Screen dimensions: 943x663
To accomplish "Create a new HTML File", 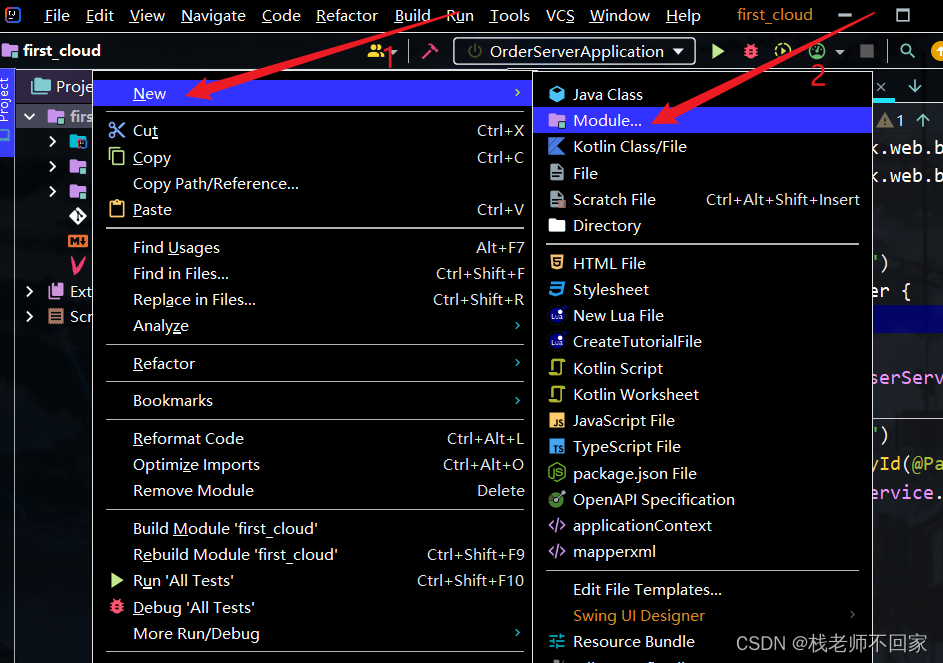I will [x=702, y=263].
